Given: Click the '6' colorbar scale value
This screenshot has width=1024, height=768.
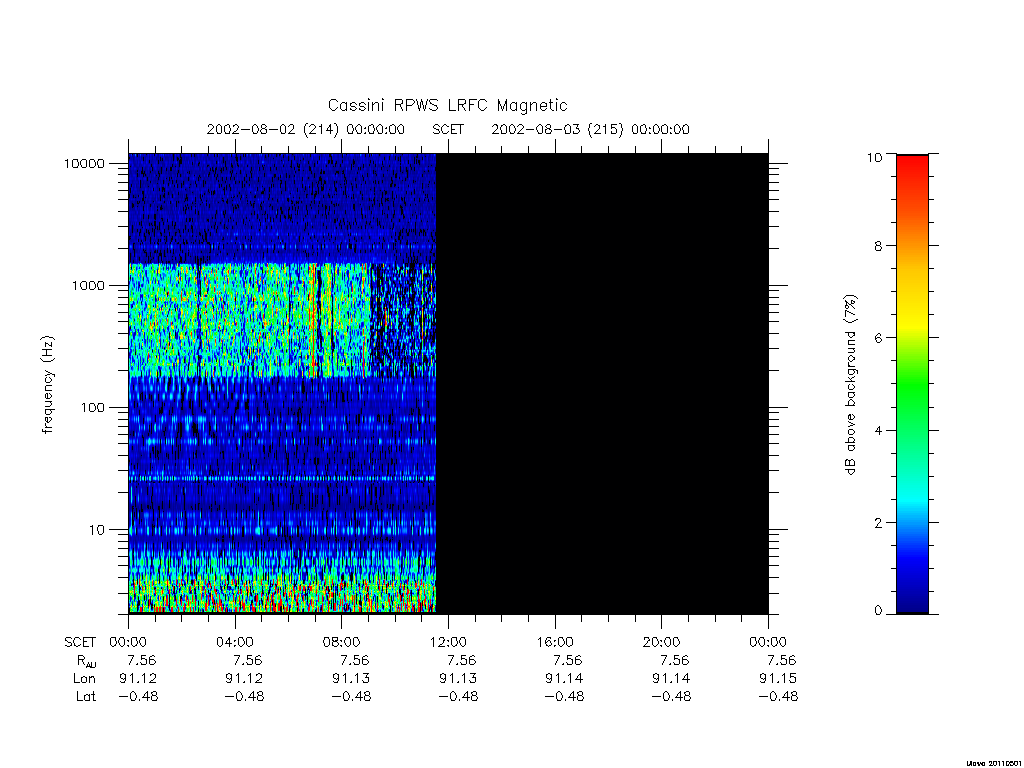Looking at the screenshot, I should pos(878,338).
